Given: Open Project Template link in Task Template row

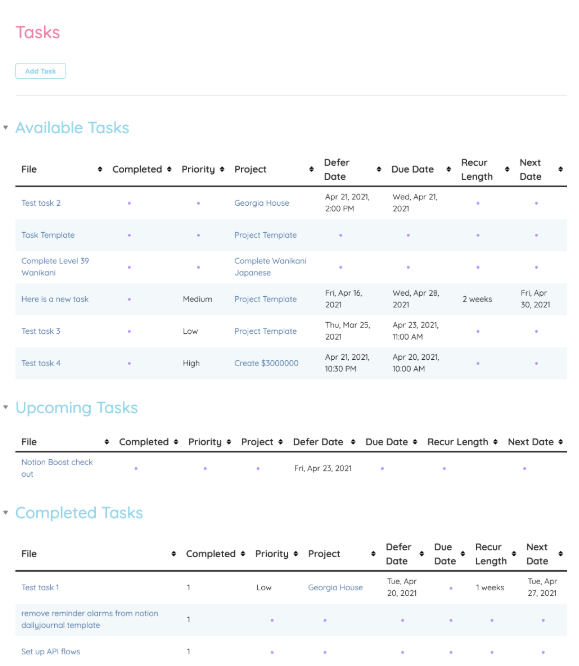Looking at the screenshot, I should point(265,235).
